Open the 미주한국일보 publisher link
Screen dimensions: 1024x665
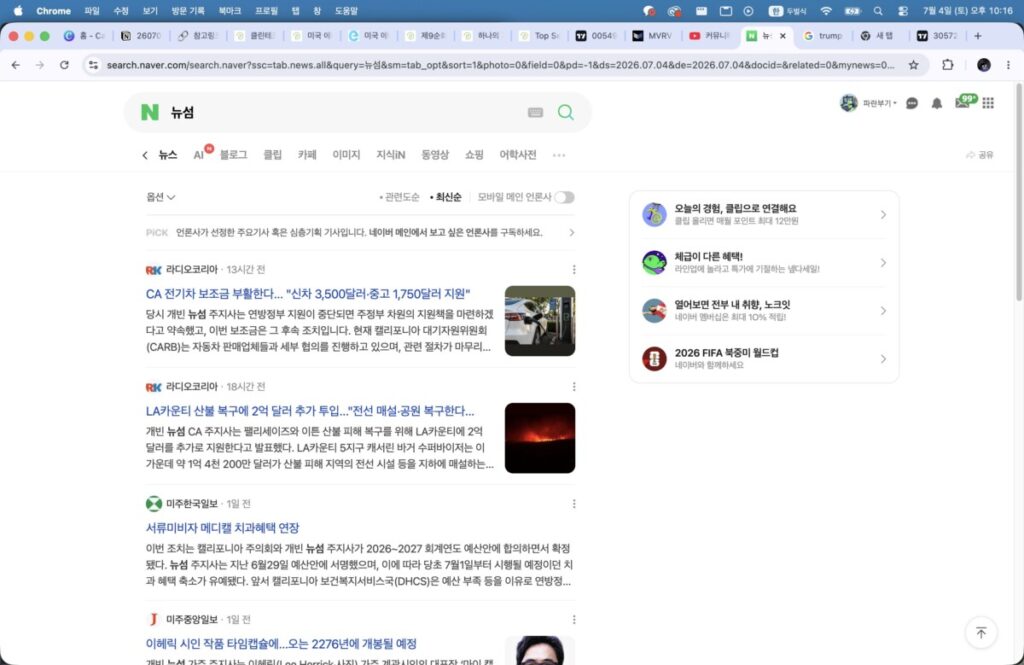pyautogui.click(x=191, y=504)
